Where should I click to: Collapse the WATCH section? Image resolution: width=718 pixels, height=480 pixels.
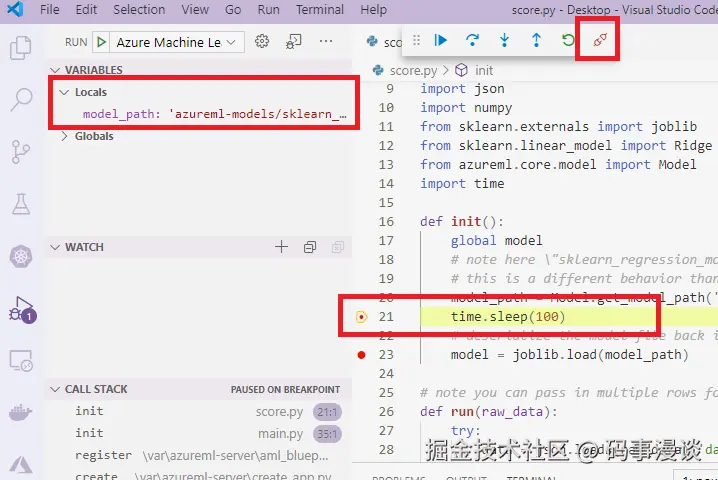[x=55, y=247]
